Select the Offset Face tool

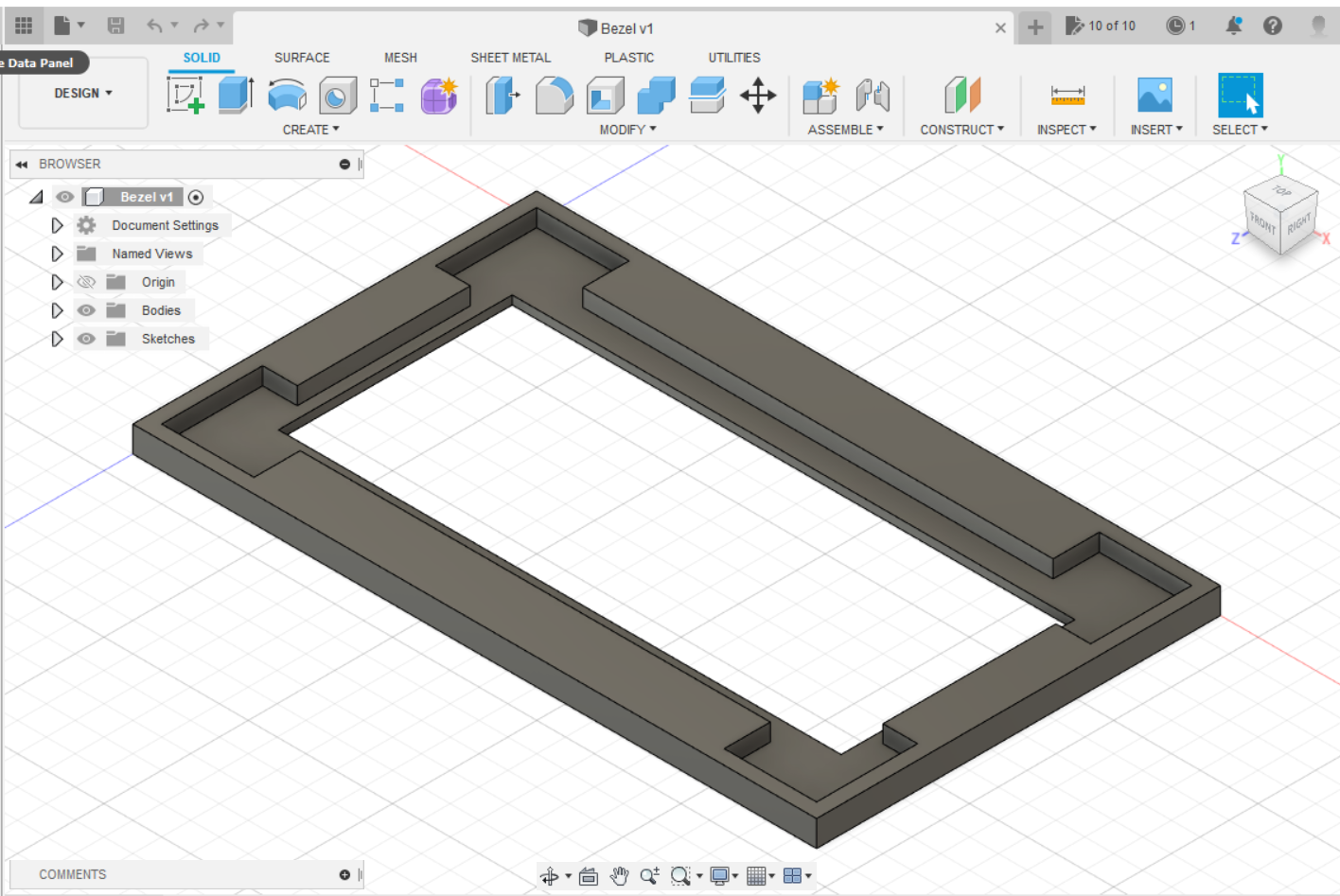point(707,96)
